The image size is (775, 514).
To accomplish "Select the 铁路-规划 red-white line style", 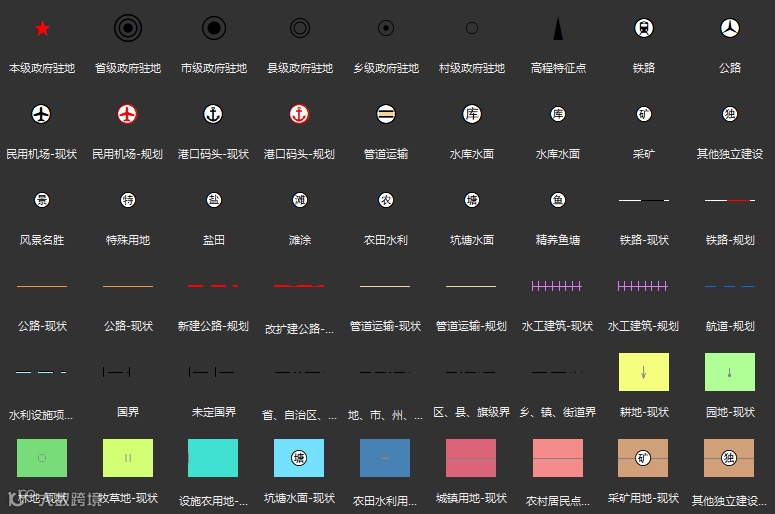I will pyautogui.click(x=730, y=200).
